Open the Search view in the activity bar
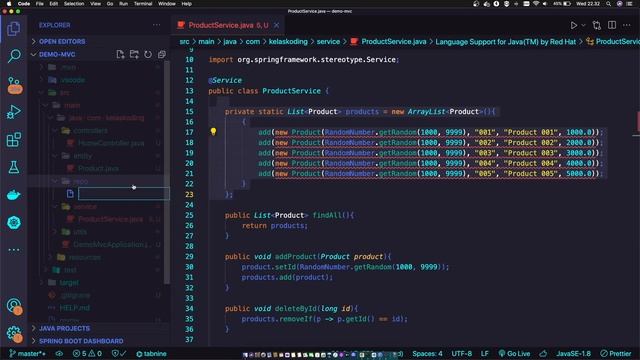This screenshot has height=360, width=640. pos(14,56)
